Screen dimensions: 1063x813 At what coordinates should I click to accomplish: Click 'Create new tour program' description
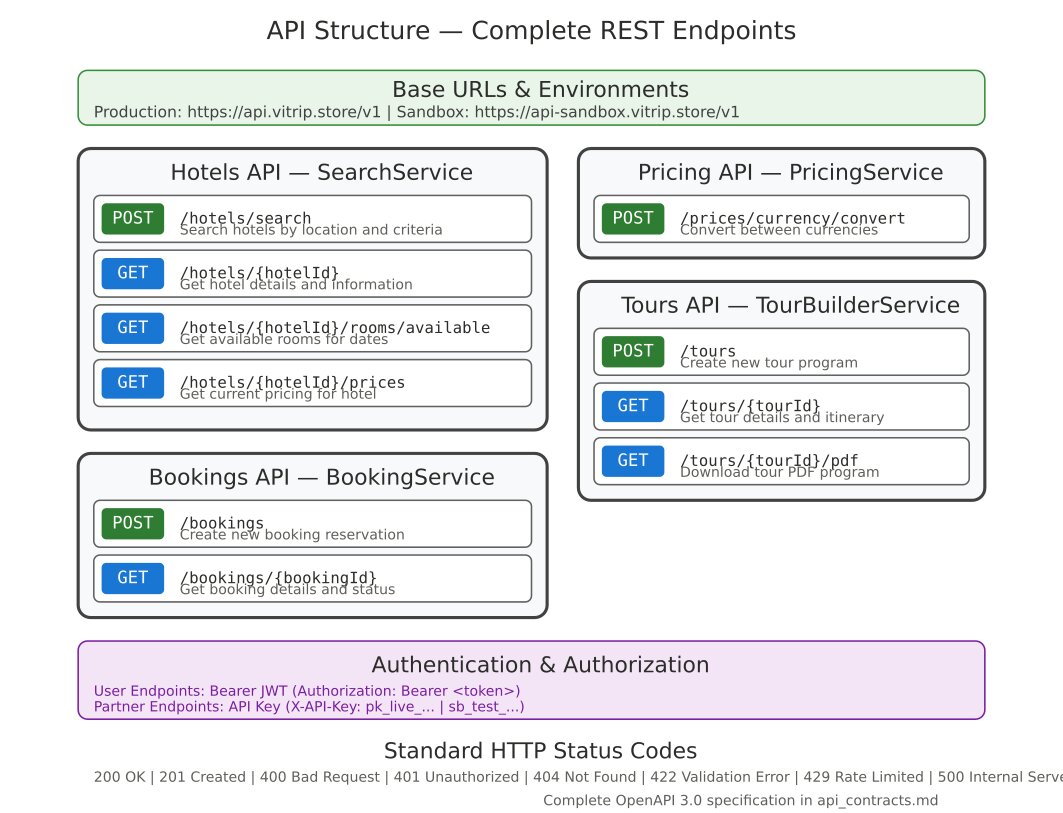(x=769, y=363)
